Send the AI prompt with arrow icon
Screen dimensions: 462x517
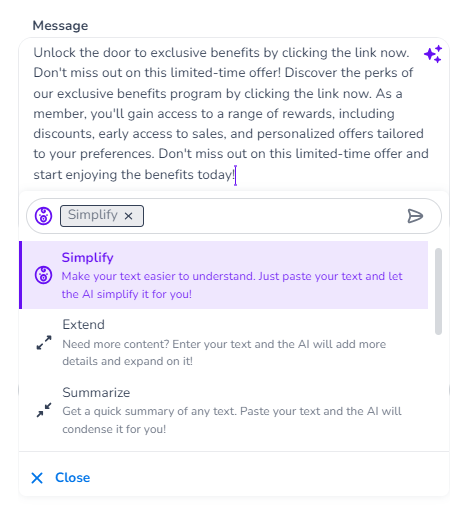pyautogui.click(x=415, y=216)
